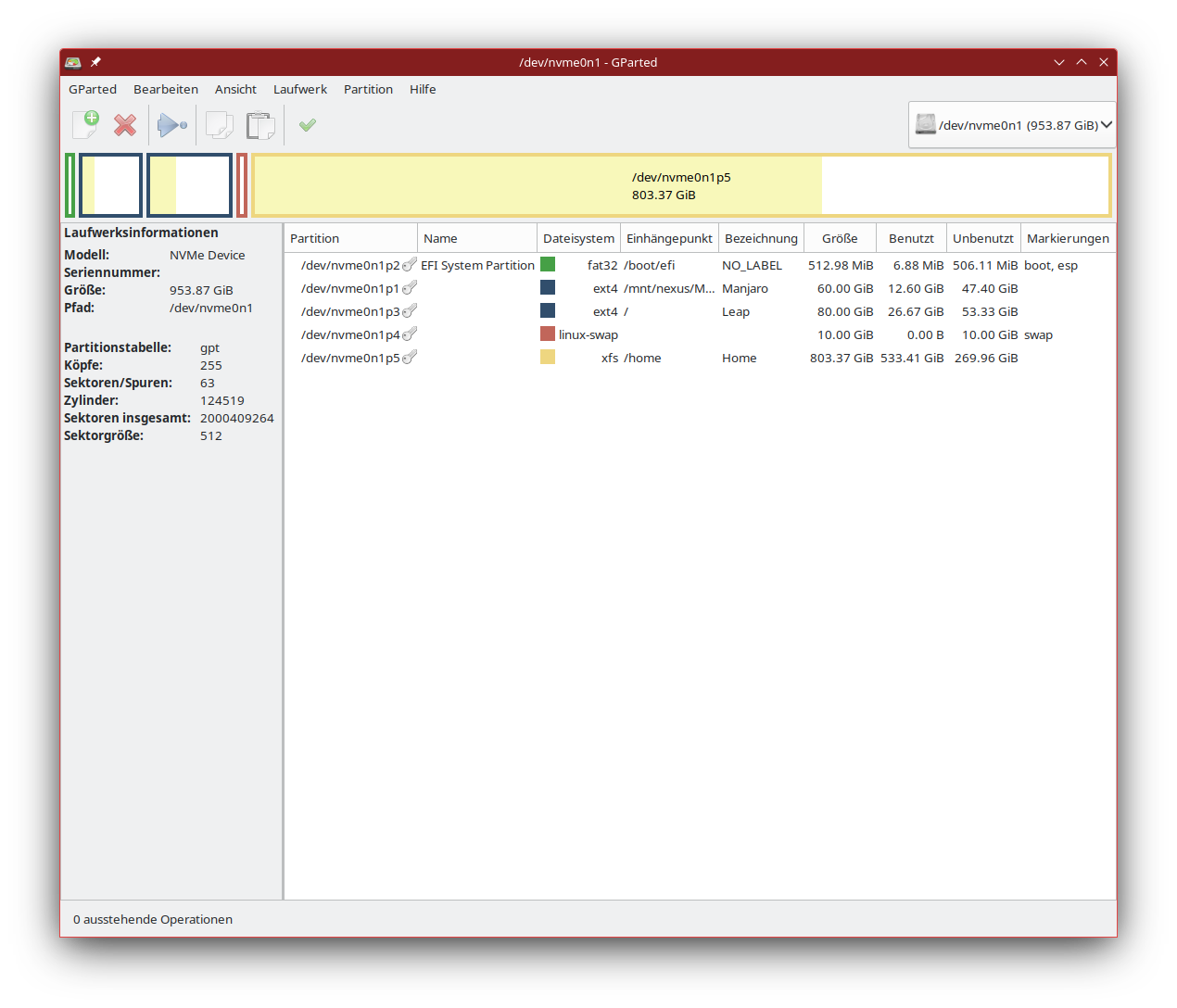The height and width of the screenshot is (1008, 1177).
Task: Click the EFI System Partition name cell
Action: click(477, 265)
